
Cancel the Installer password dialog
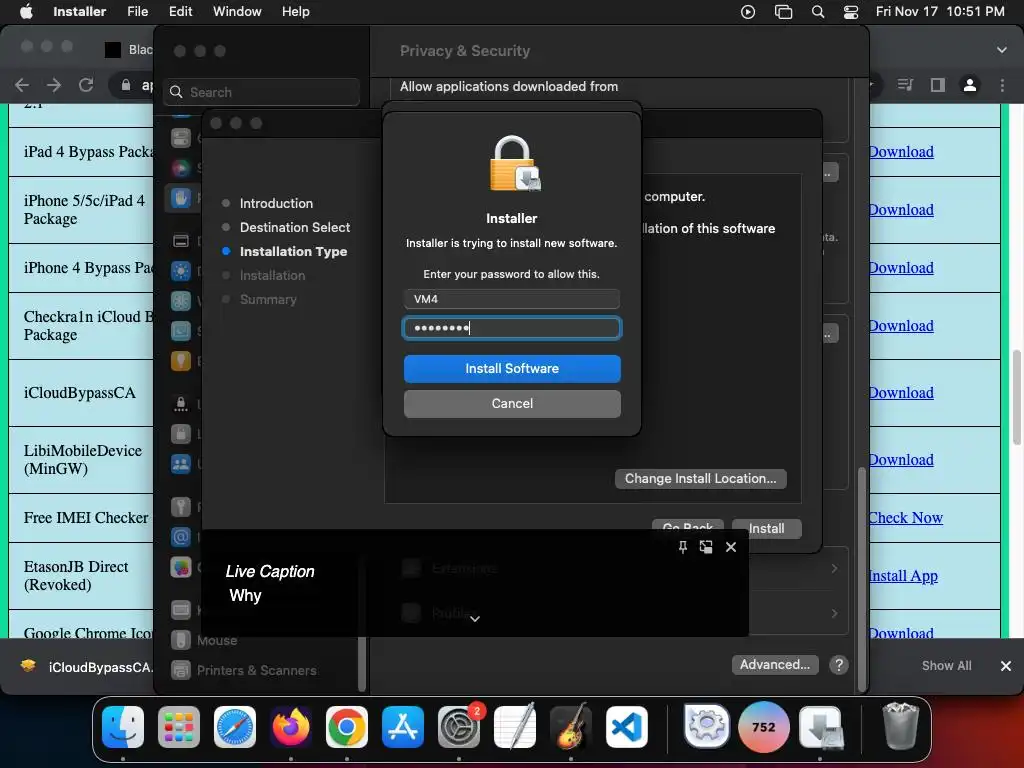(512, 404)
